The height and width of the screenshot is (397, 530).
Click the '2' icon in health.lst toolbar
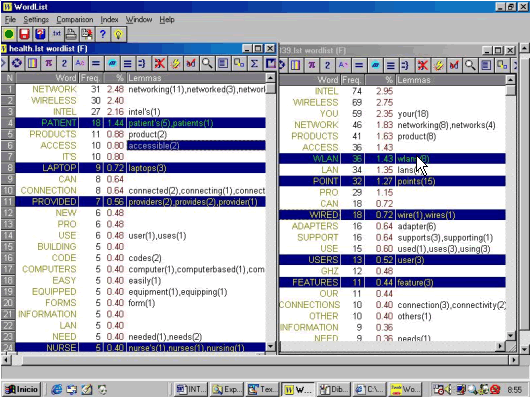coord(64,63)
